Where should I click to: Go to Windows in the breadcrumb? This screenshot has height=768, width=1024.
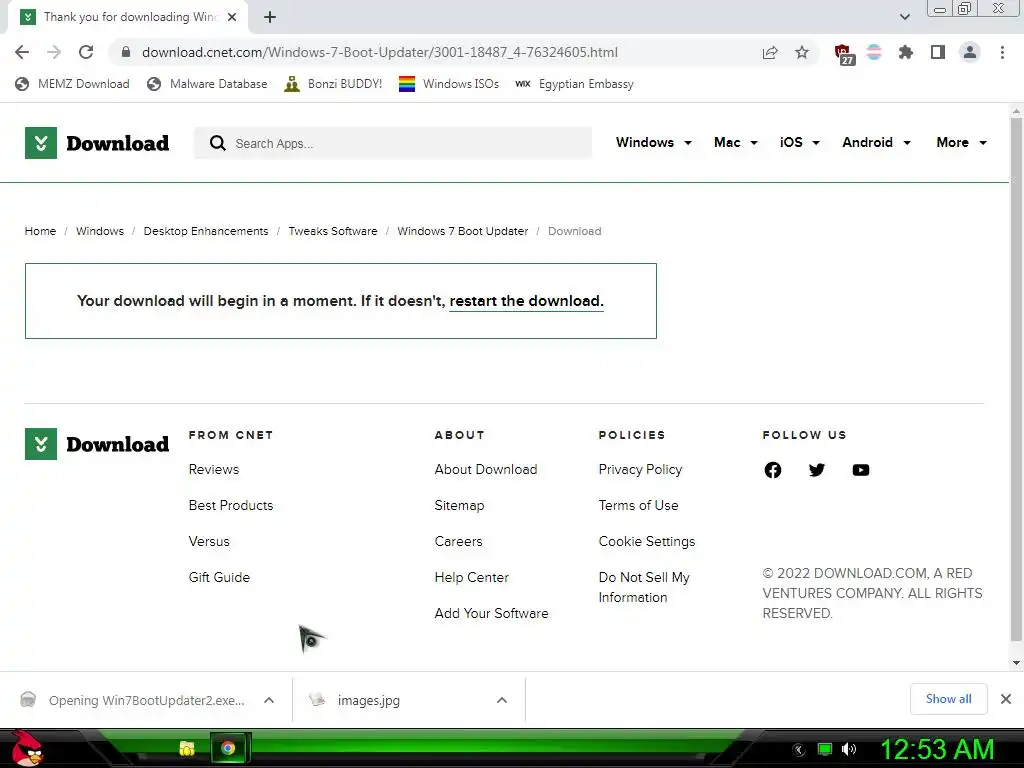pos(100,231)
